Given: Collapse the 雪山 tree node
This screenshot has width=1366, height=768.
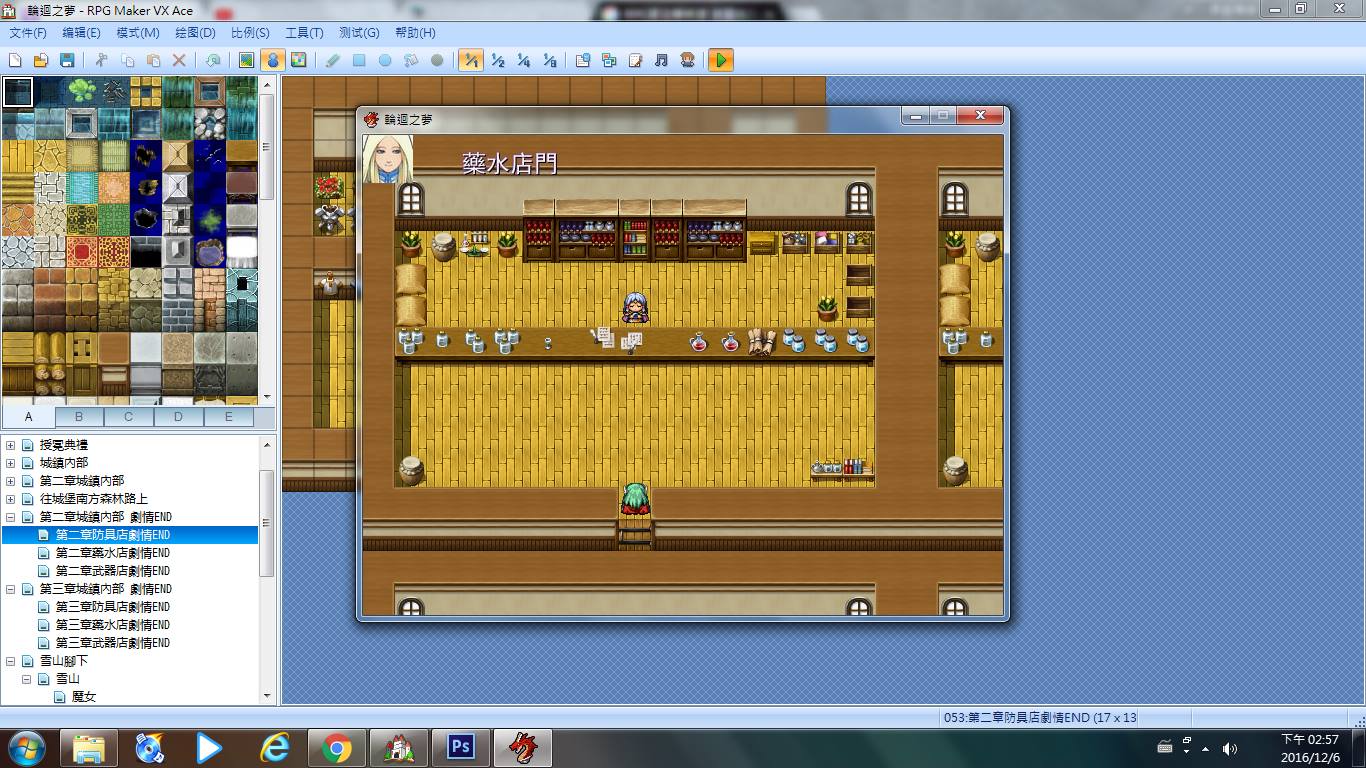Looking at the screenshot, I should (26, 679).
